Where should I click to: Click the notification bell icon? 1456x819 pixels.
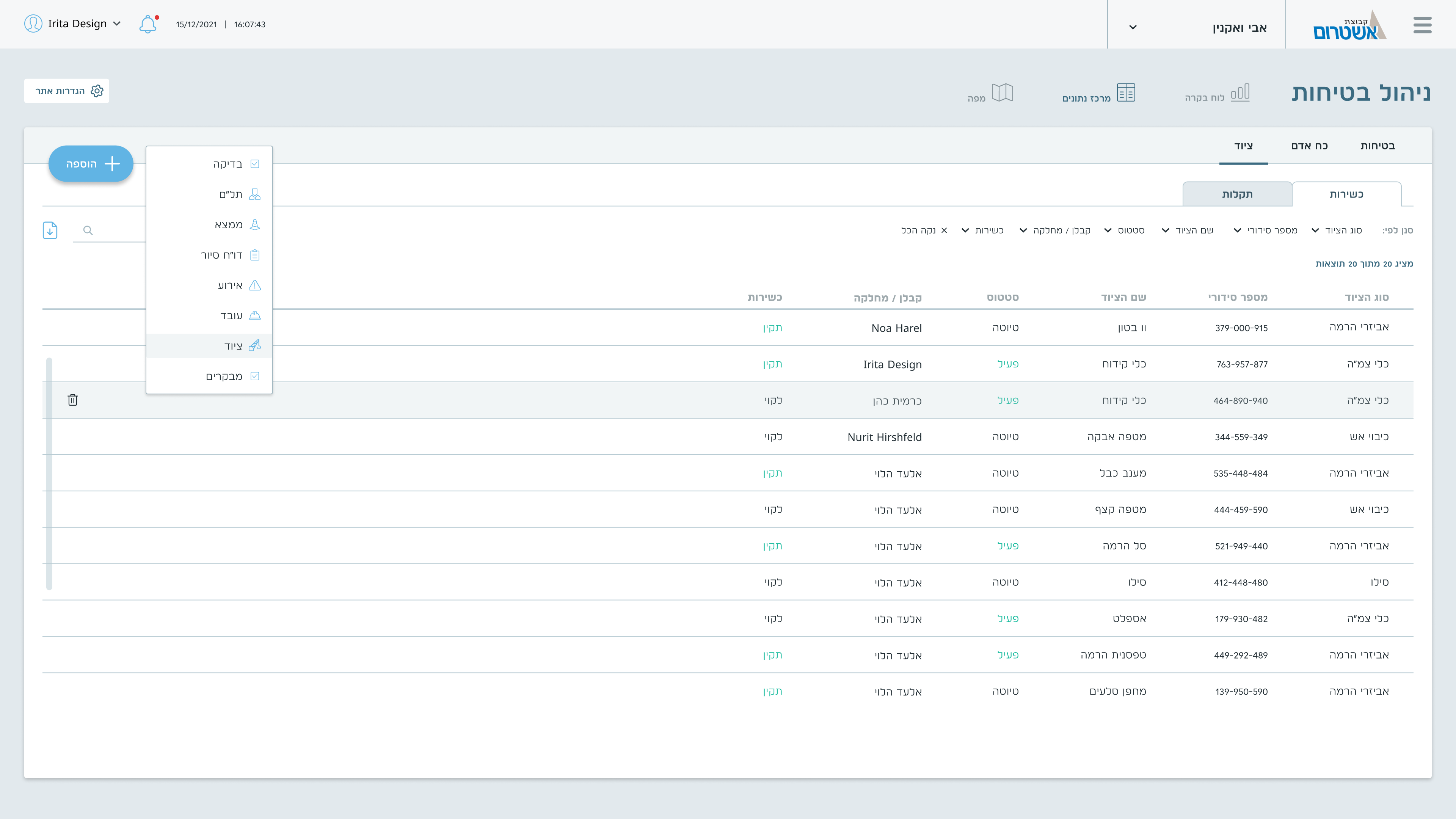tap(147, 24)
